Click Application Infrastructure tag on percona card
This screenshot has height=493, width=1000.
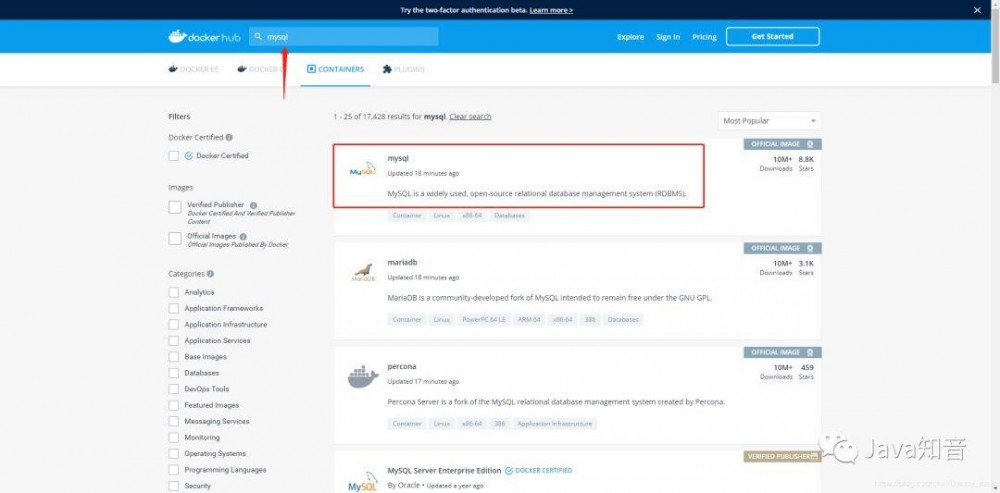554,423
